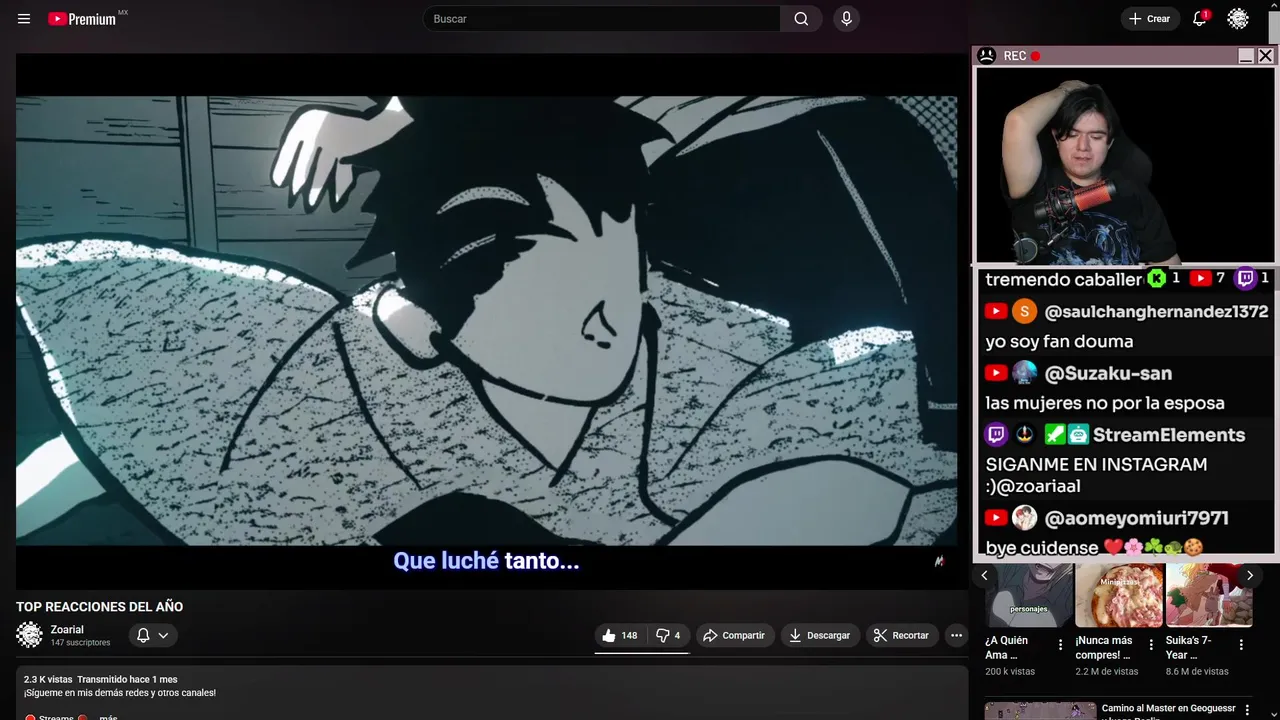The height and width of the screenshot is (720, 1280).
Task: Clip the video with Recortar
Action: click(x=901, y=635)
